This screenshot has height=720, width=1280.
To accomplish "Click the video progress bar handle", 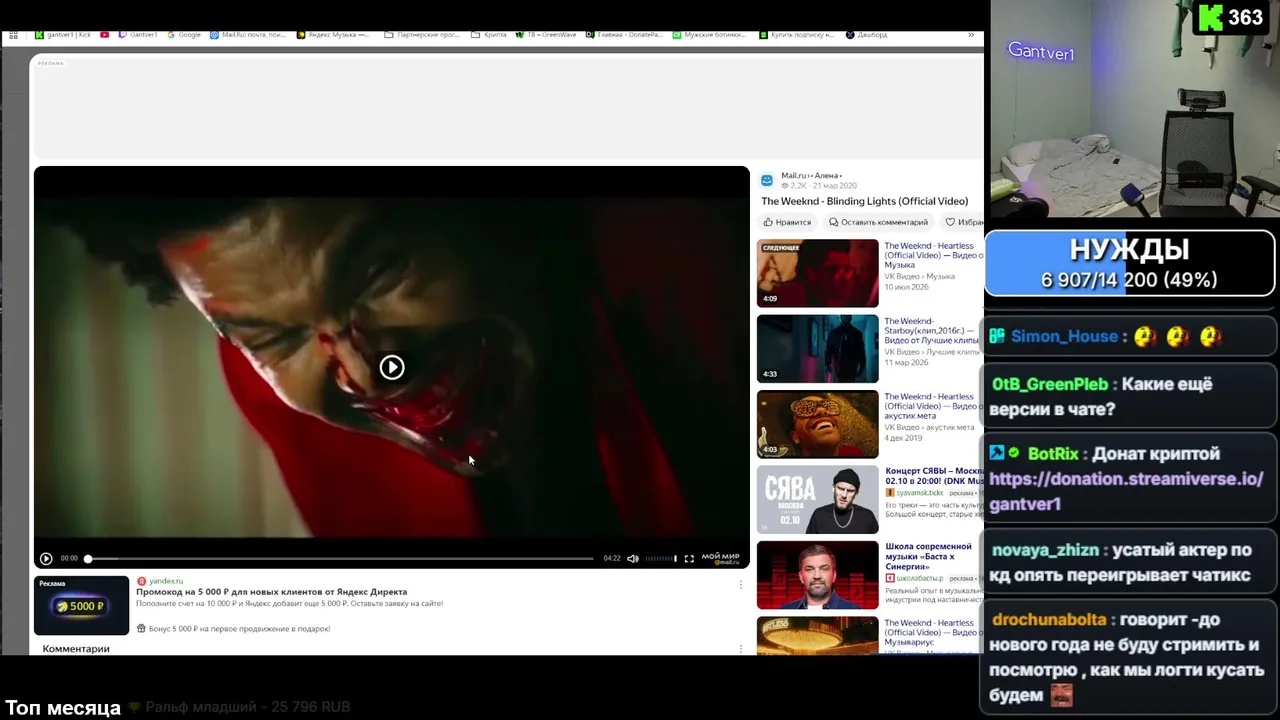I will 88,559.
